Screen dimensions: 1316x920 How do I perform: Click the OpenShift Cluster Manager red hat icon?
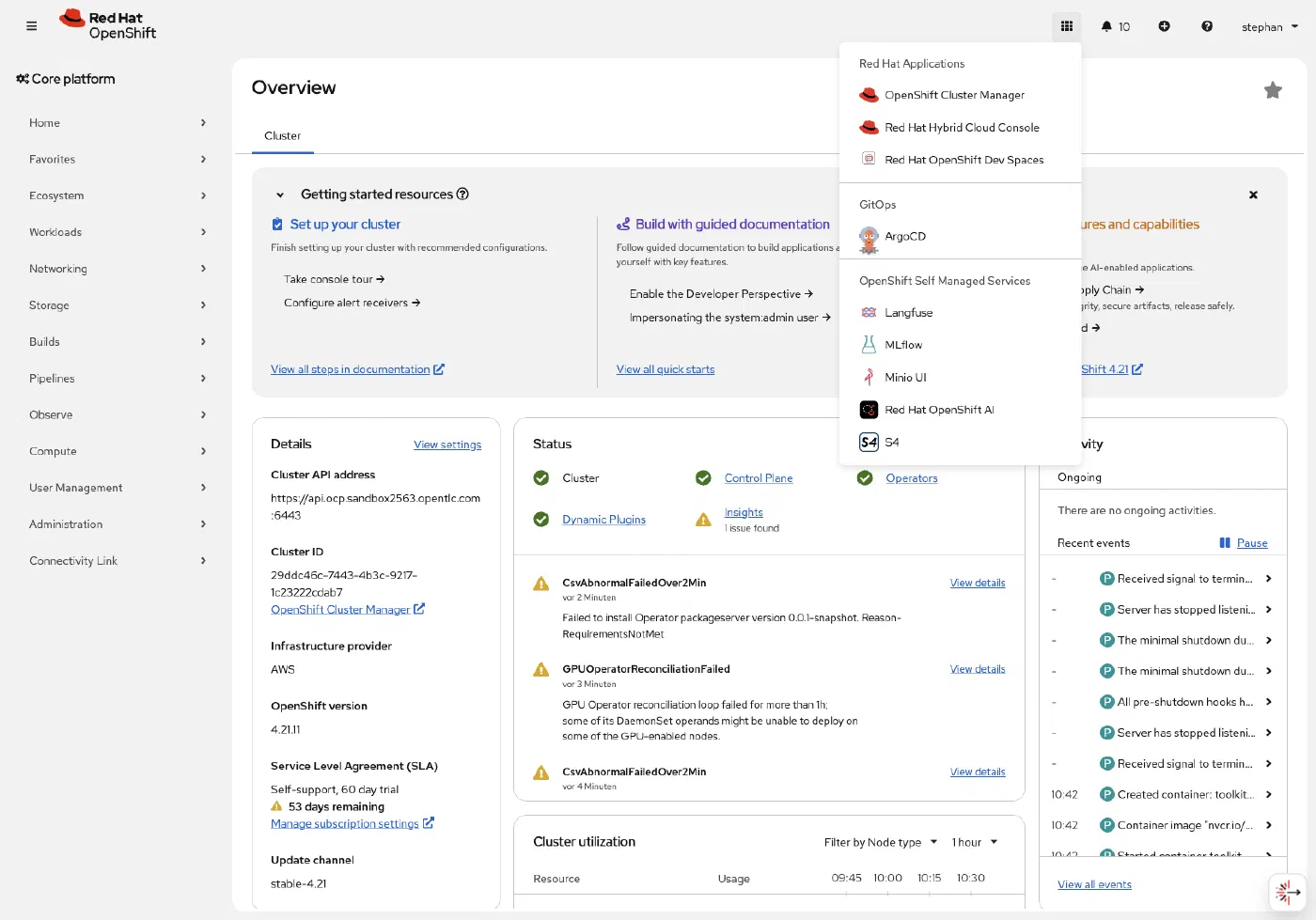(869, 95)
